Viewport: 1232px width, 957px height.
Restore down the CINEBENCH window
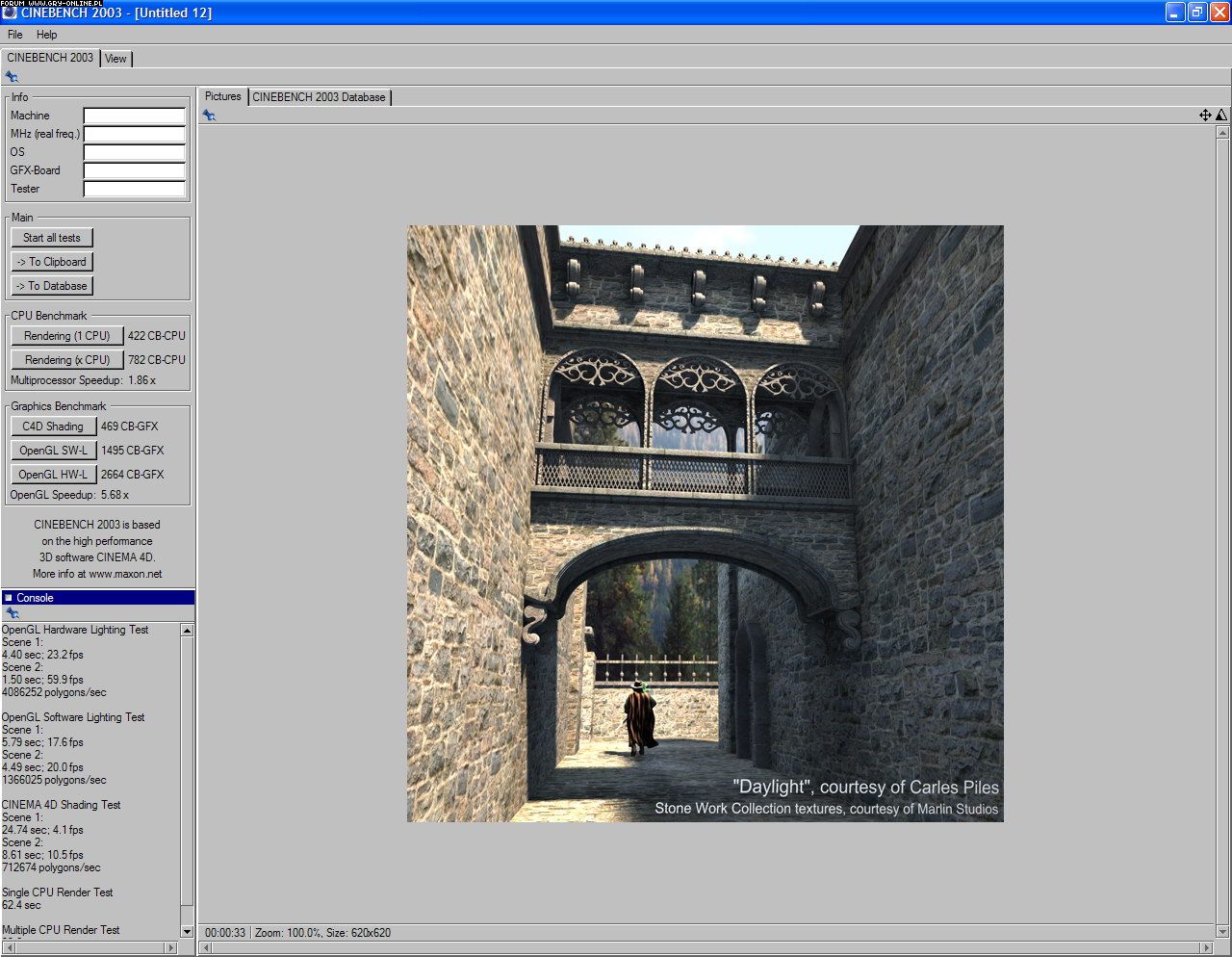[x=1197, y=13]
